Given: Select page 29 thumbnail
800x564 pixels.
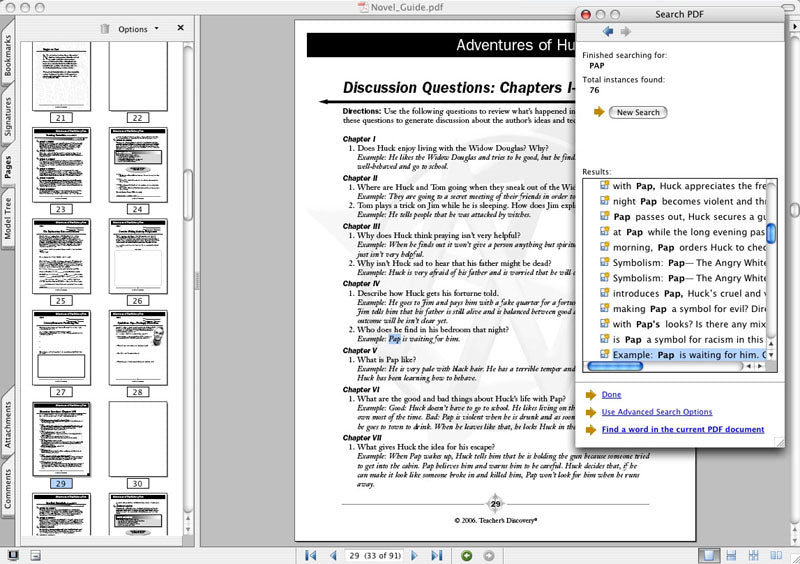Looking at the screenshot, I should click(x=61, y=439).
